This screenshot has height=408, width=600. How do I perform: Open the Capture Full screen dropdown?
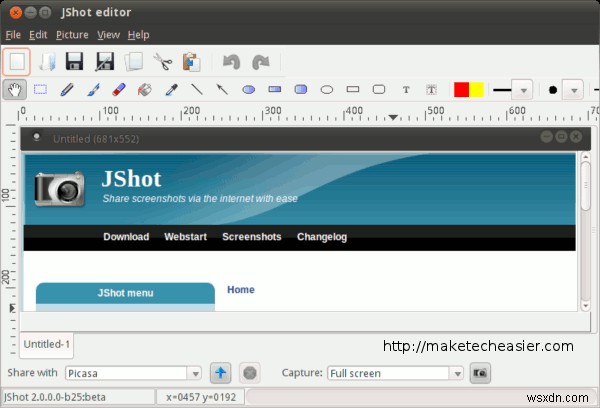pos(395,373)
